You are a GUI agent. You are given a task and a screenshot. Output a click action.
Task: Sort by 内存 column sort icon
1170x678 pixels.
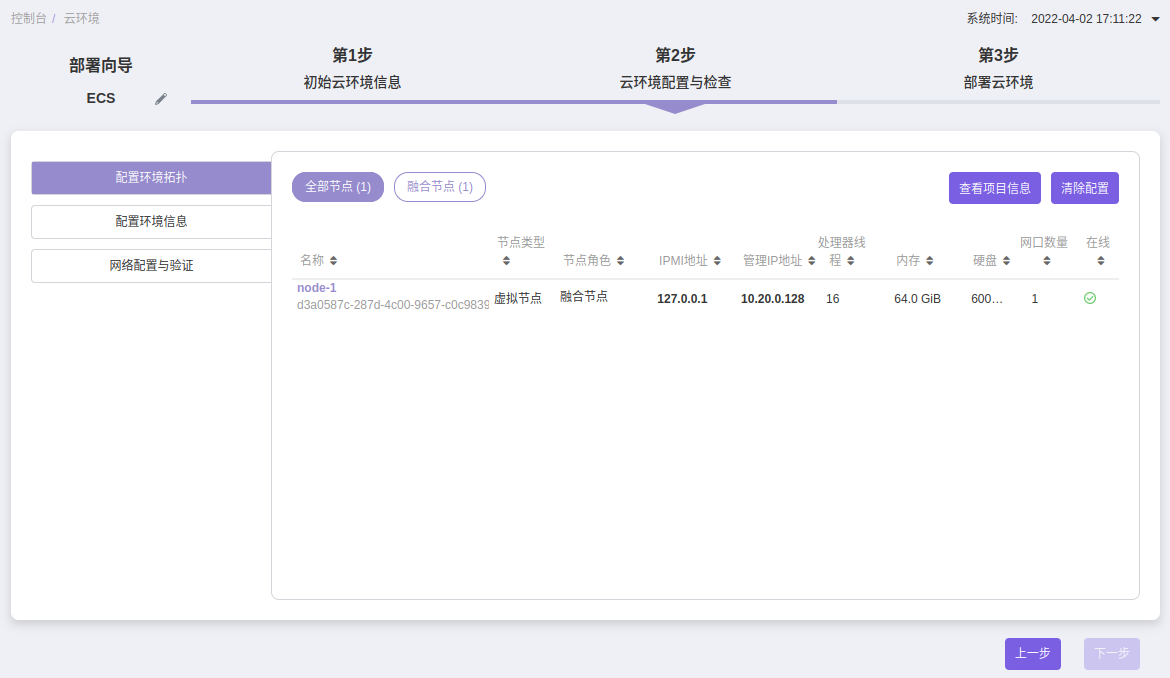[x=929, y=261]
